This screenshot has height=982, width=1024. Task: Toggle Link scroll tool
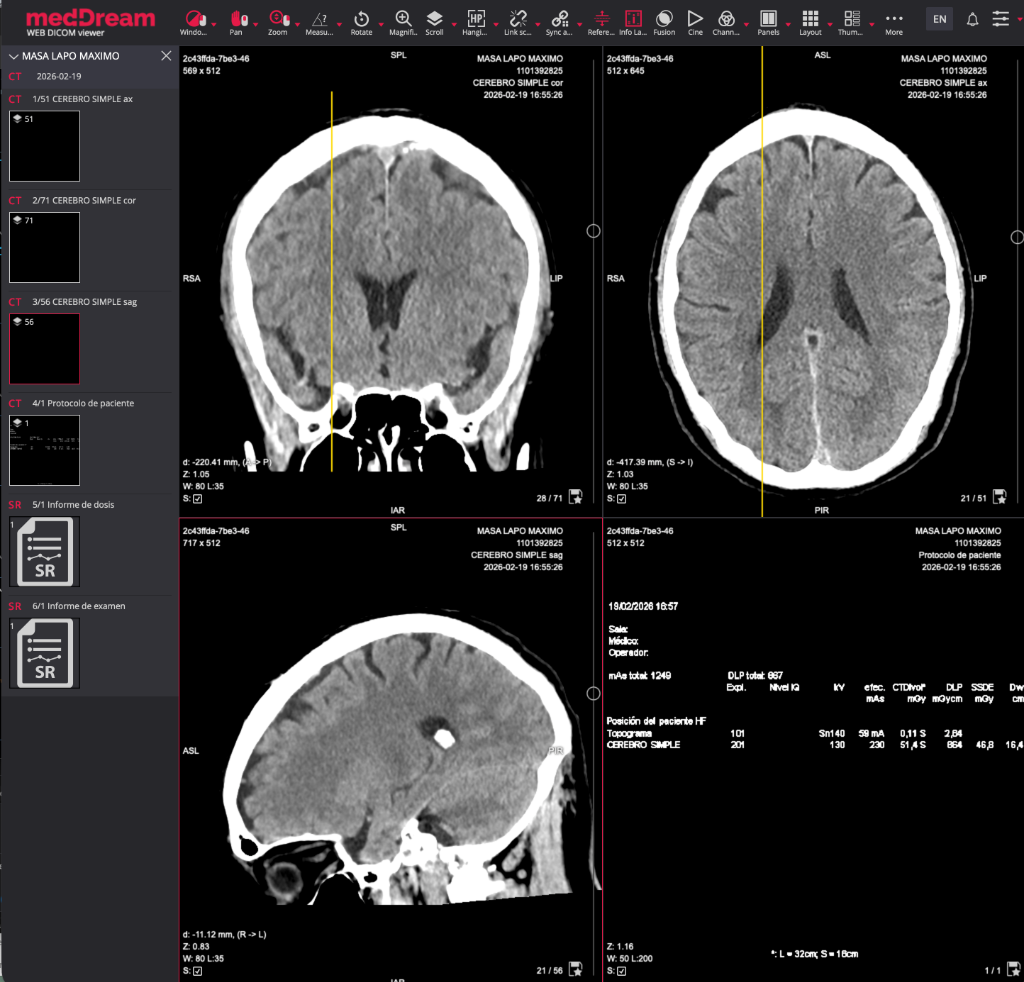pos(518,22)
